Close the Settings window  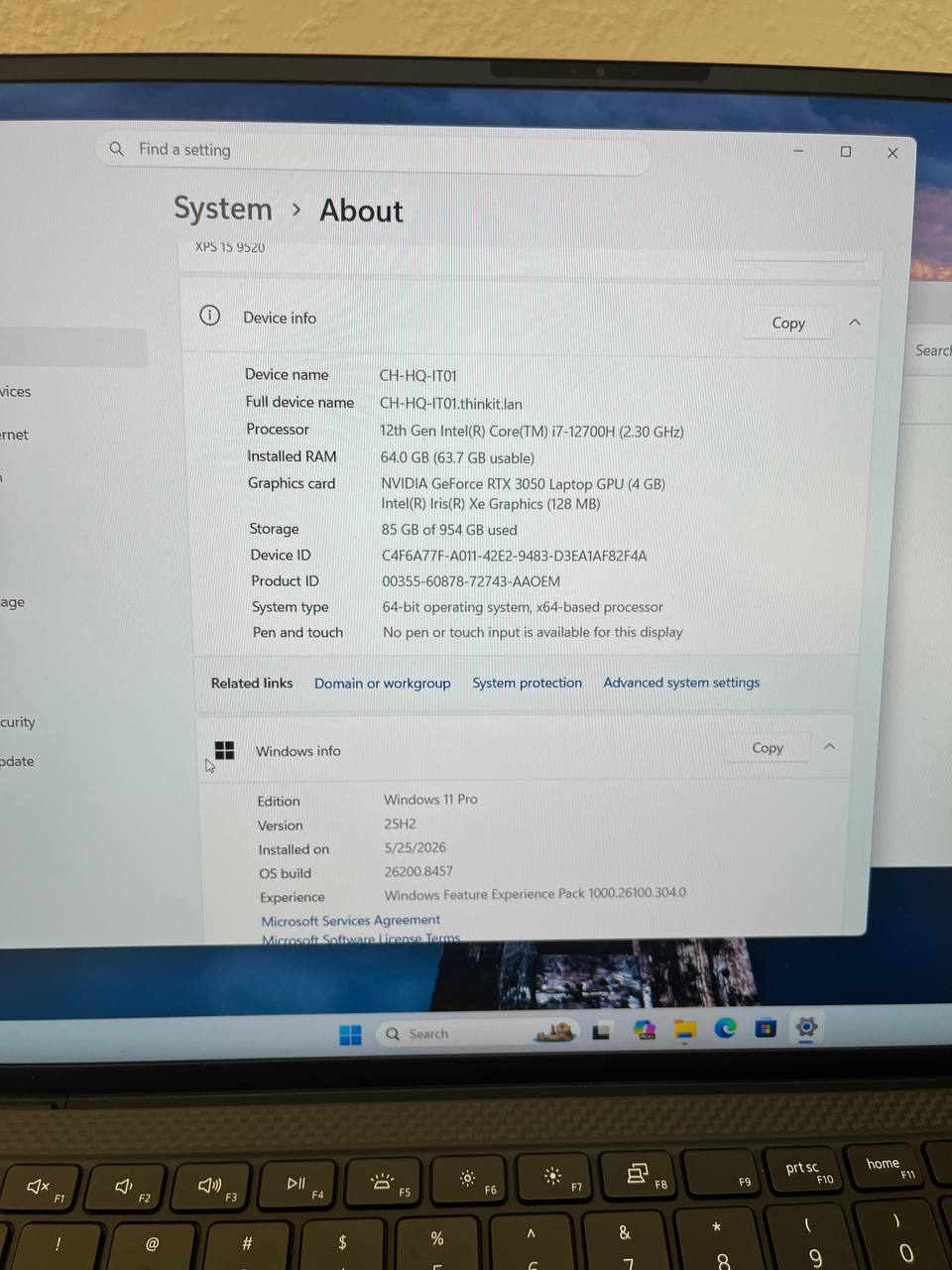892,153
